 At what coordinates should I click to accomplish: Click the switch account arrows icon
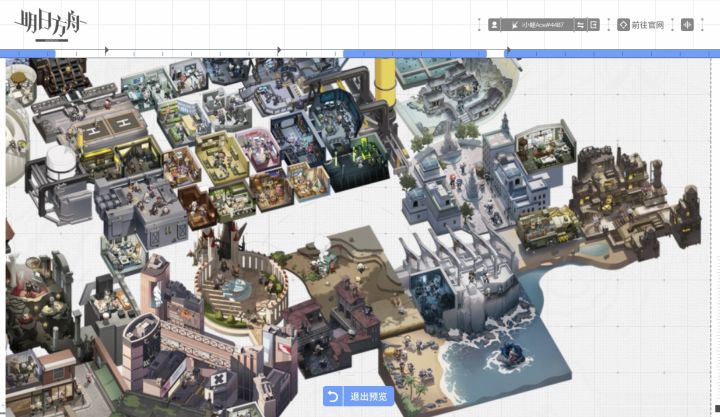click(x=581, y=25)
